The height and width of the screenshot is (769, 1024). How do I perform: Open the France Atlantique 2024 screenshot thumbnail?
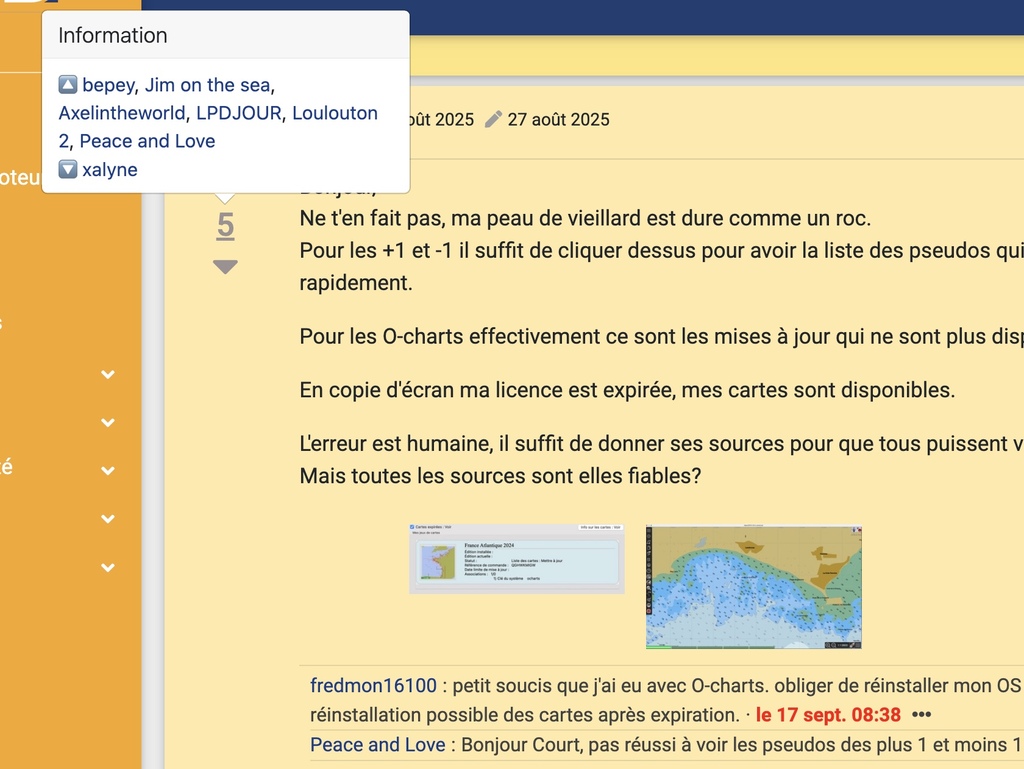[x=516, y=559]
